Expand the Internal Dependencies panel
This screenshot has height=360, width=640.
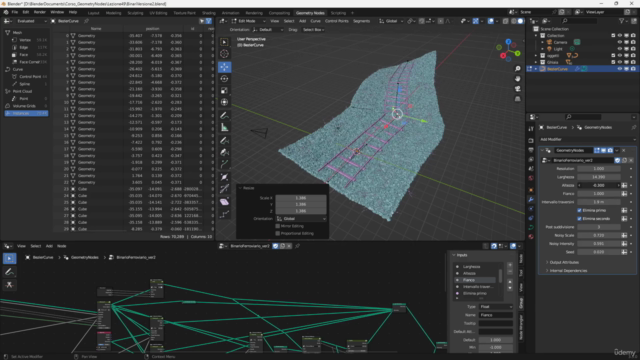[x=568, y=271]
